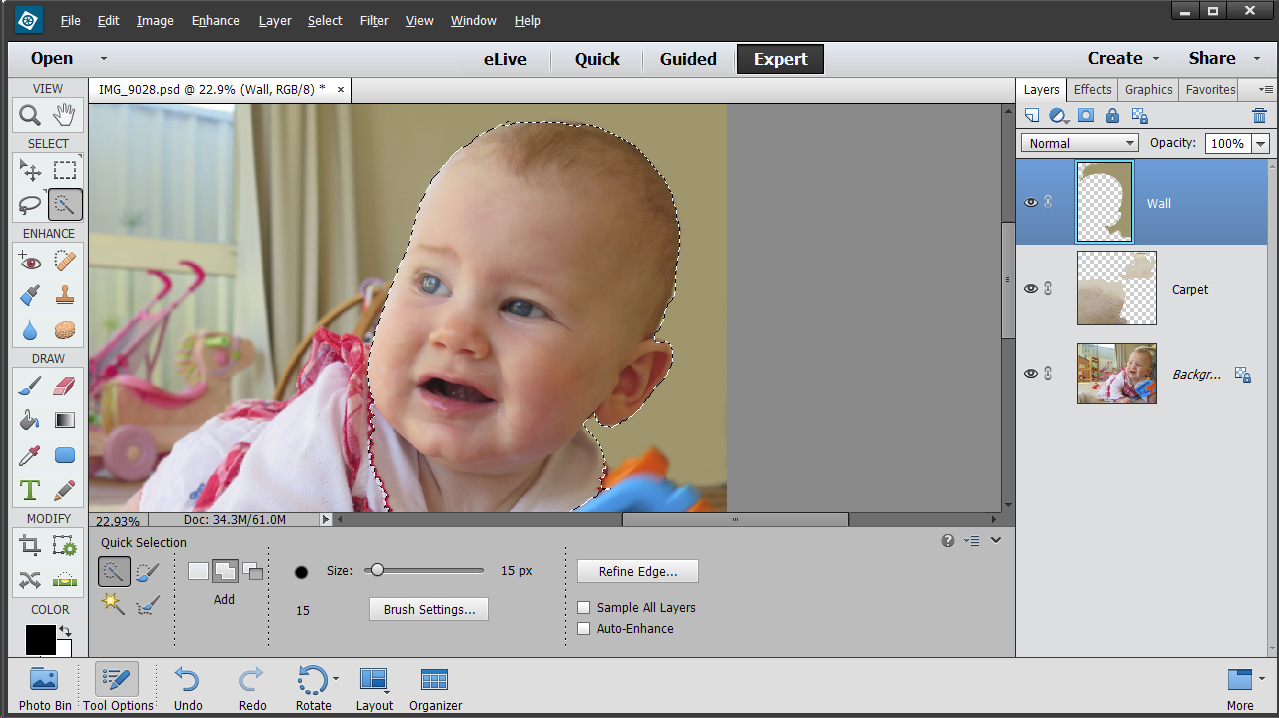Select the Blur tool
The height and width of the screenshot is (718, 1279).
tap(30, 330)
